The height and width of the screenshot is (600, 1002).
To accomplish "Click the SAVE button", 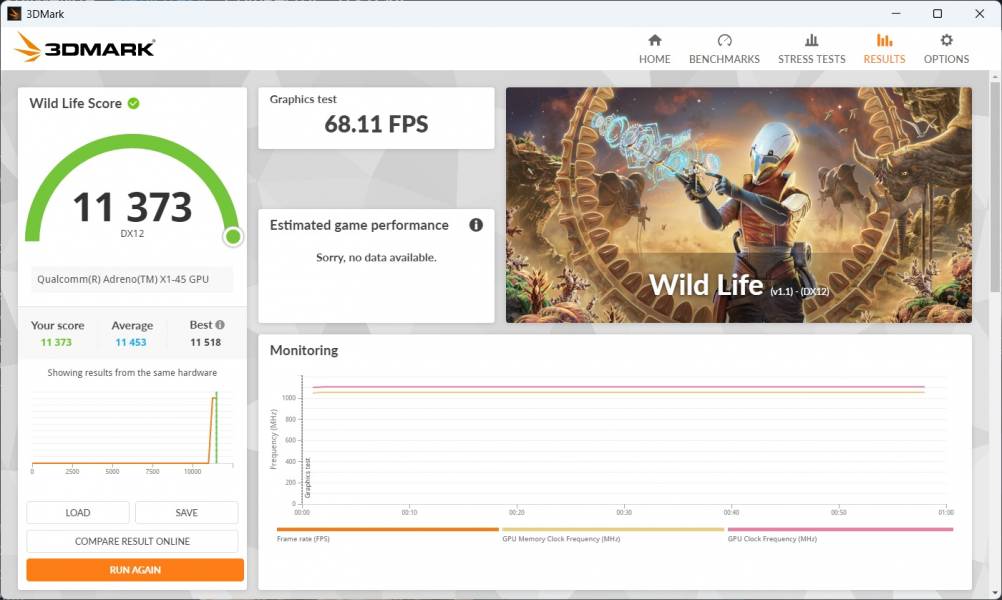I will [x=187, y=512].
